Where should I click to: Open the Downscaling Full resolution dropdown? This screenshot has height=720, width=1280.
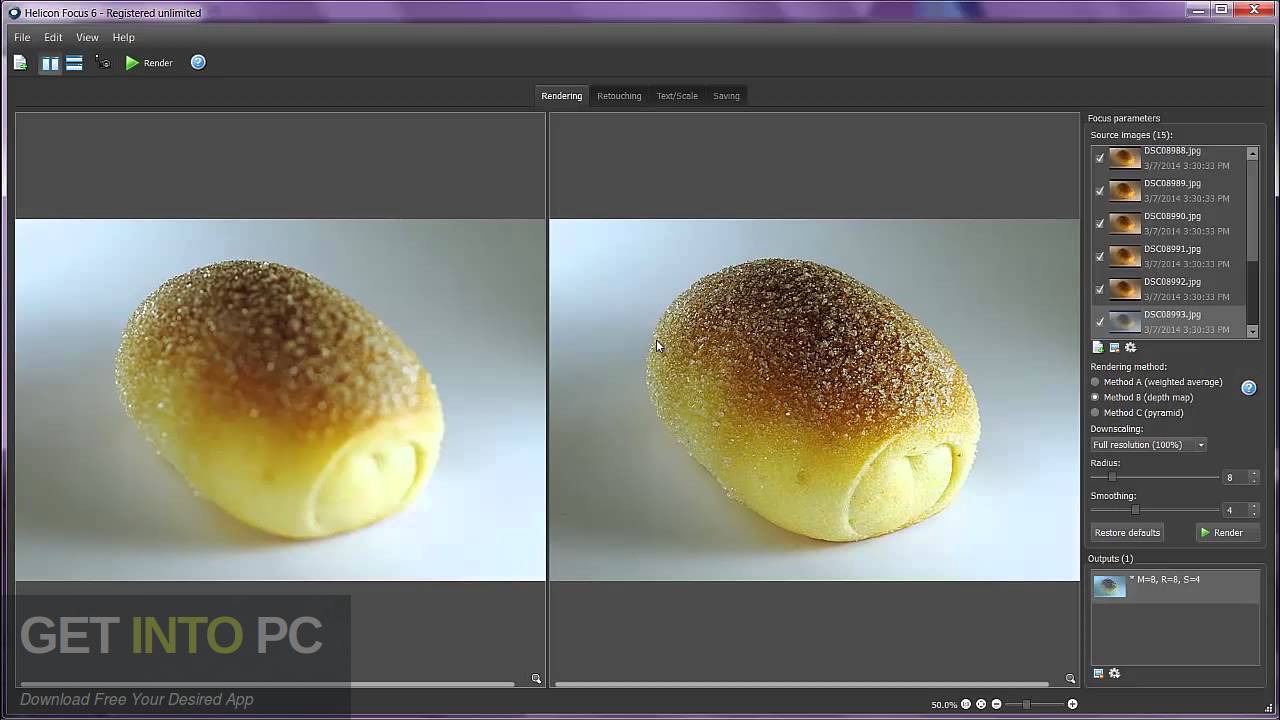(1148, 445)
